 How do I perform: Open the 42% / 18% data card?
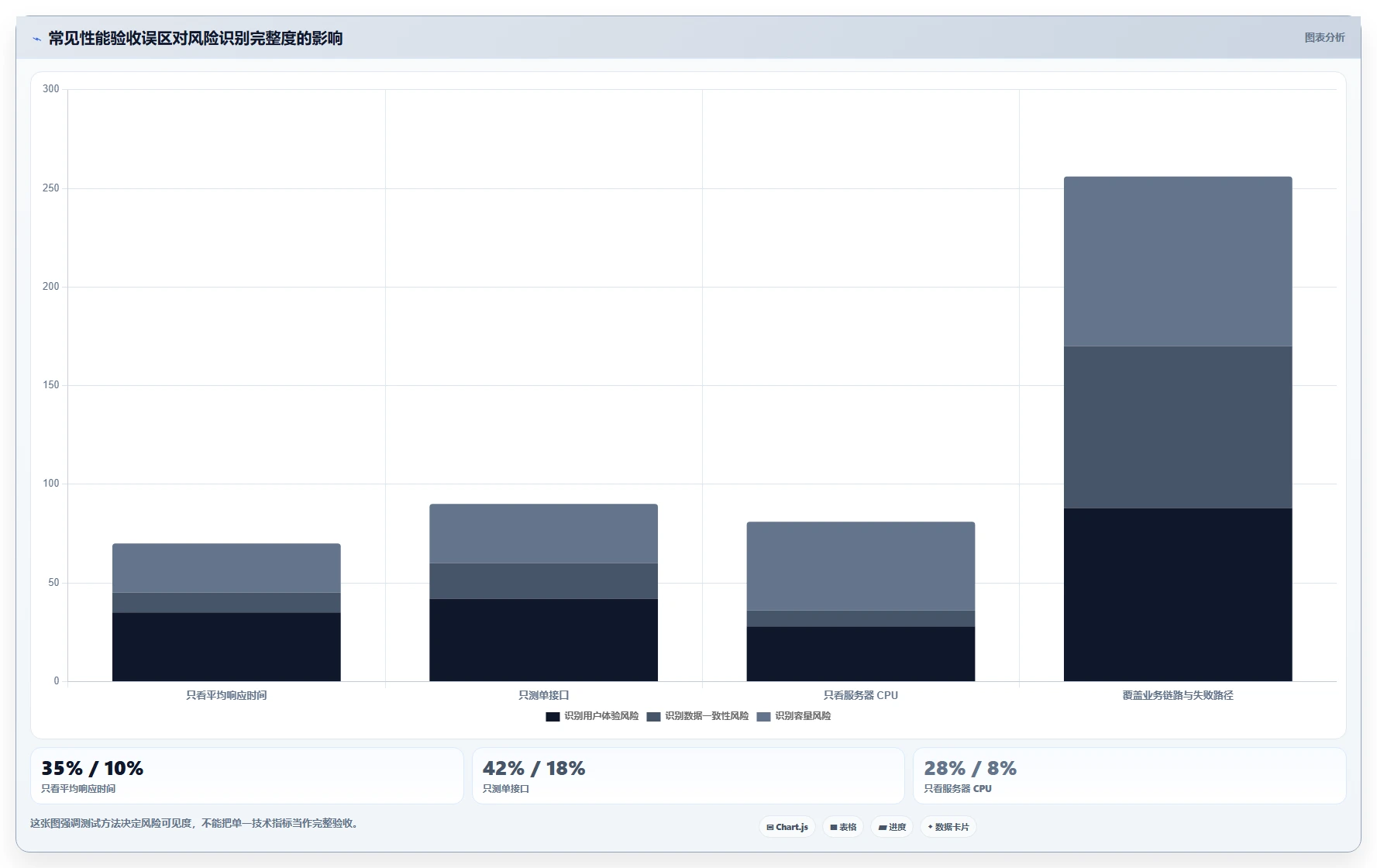pos(688,776)
